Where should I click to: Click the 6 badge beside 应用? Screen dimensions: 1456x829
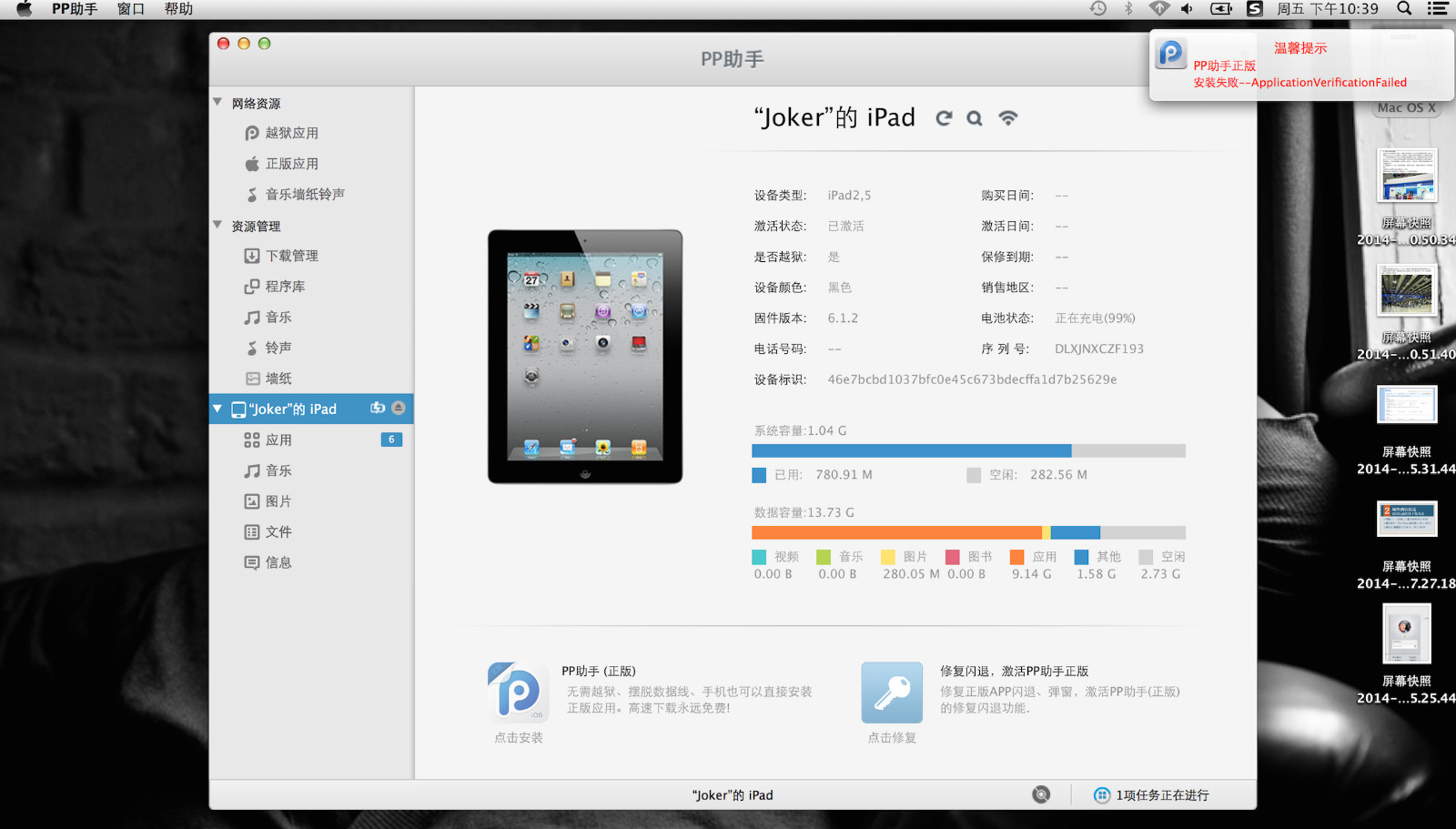pos(391,440)
